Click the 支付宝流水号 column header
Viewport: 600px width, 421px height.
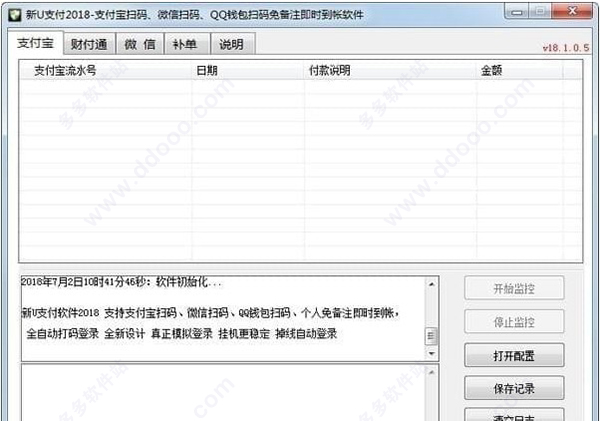105,70
